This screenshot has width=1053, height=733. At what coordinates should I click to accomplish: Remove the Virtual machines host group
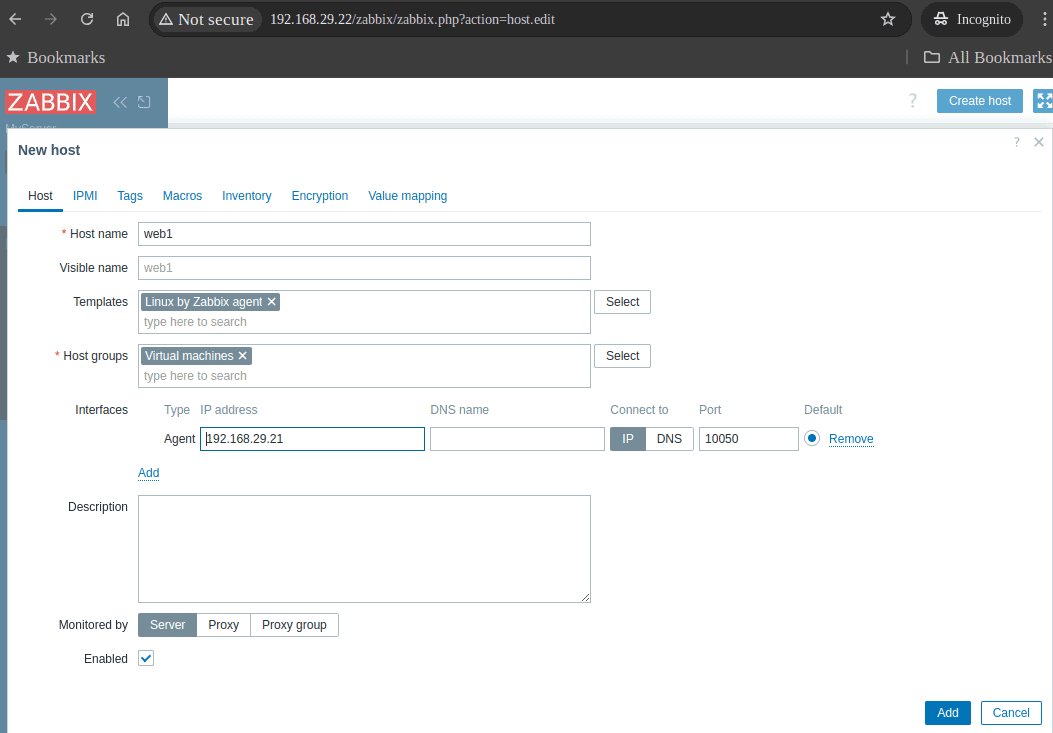[x=242, y=355]
